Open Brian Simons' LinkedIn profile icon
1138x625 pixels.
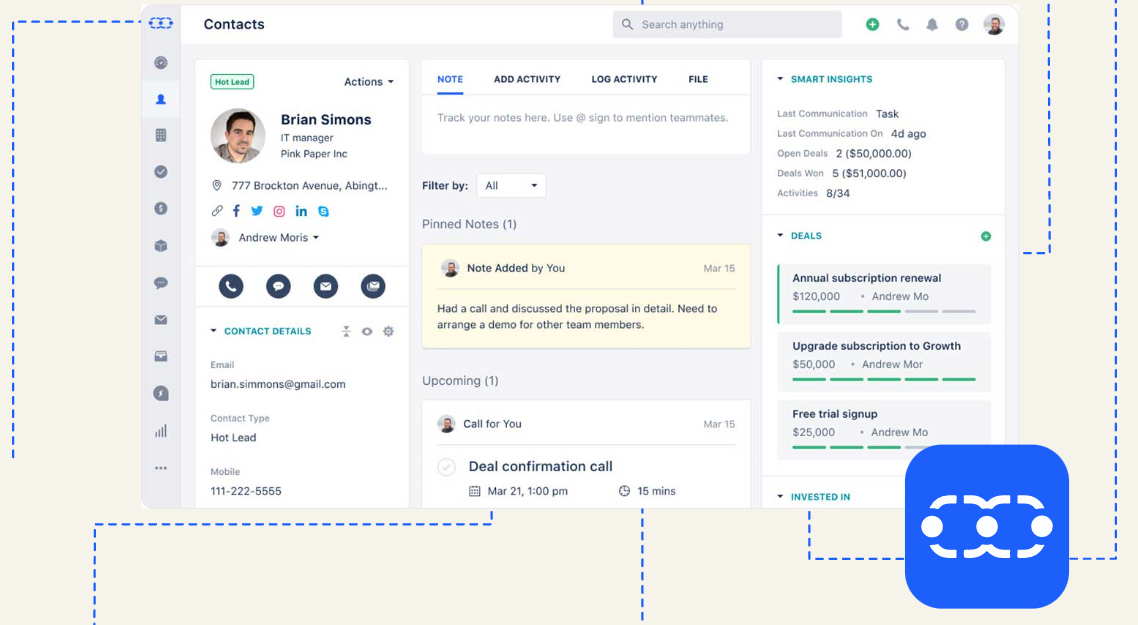point(301,211)
